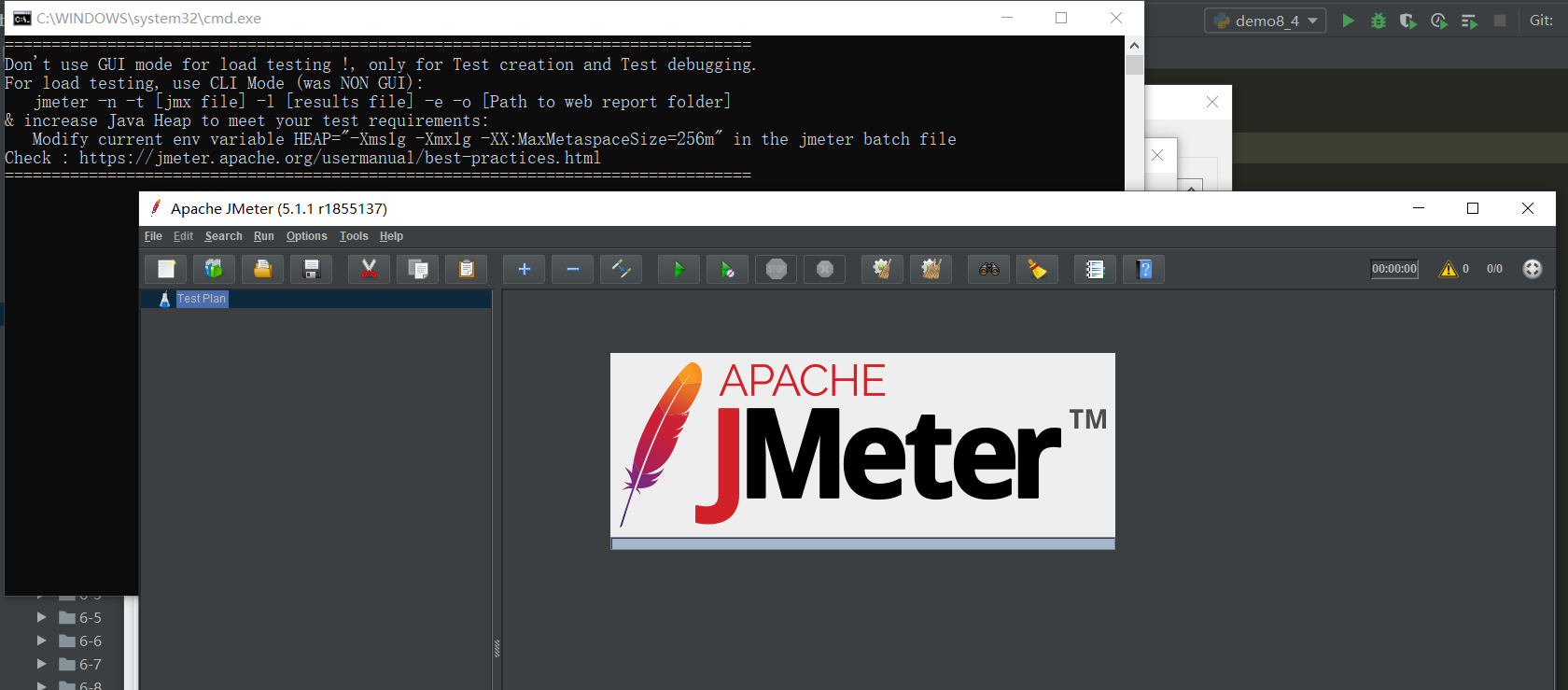Screen dimensions: 1568x690
Task: Open the Run menu in JMeter
Action: [x=264, y=236]
